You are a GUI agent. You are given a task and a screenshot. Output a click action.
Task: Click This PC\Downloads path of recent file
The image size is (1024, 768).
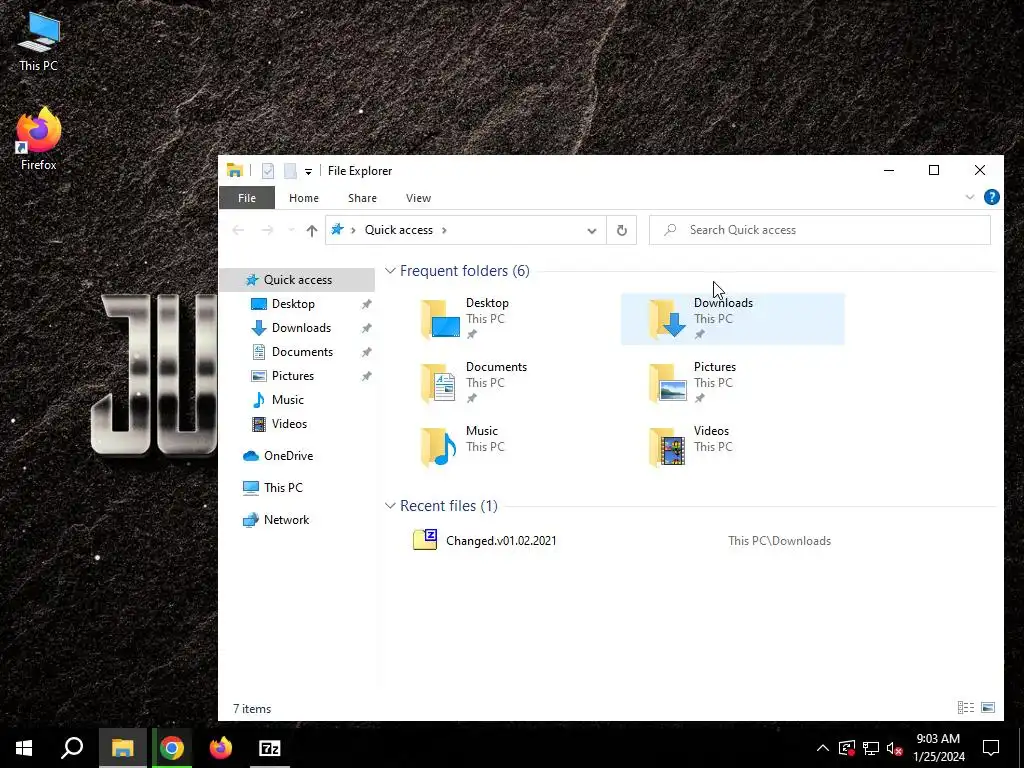pos(779,541)
